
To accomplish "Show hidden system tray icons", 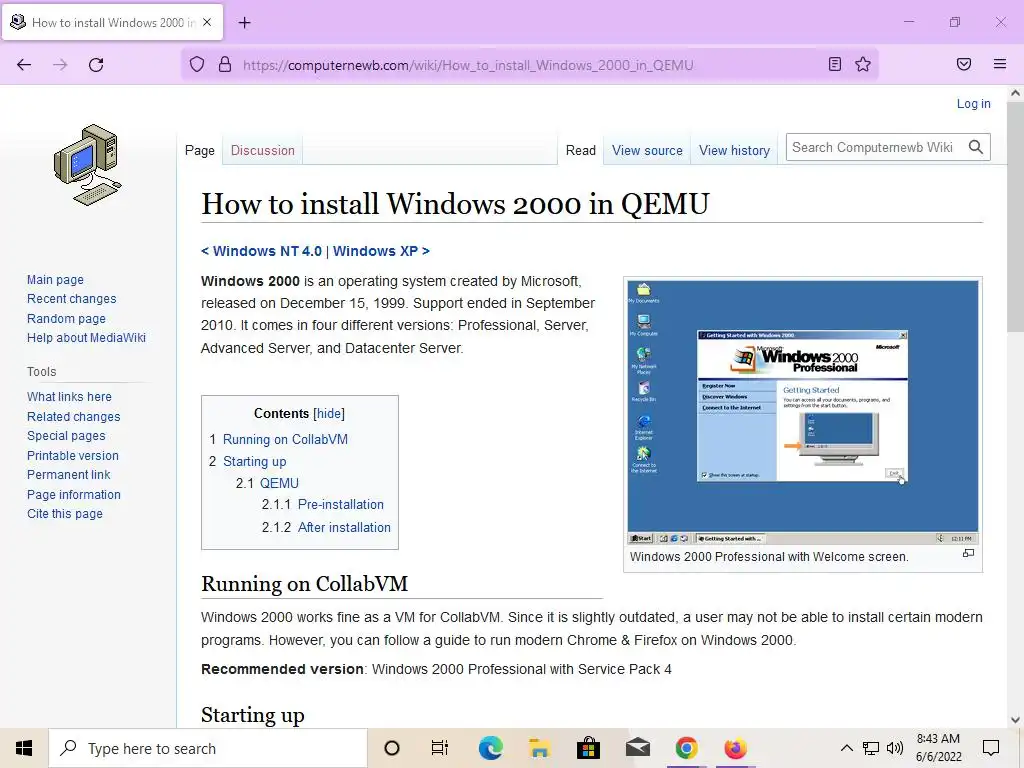I will [x=846, y=748].
